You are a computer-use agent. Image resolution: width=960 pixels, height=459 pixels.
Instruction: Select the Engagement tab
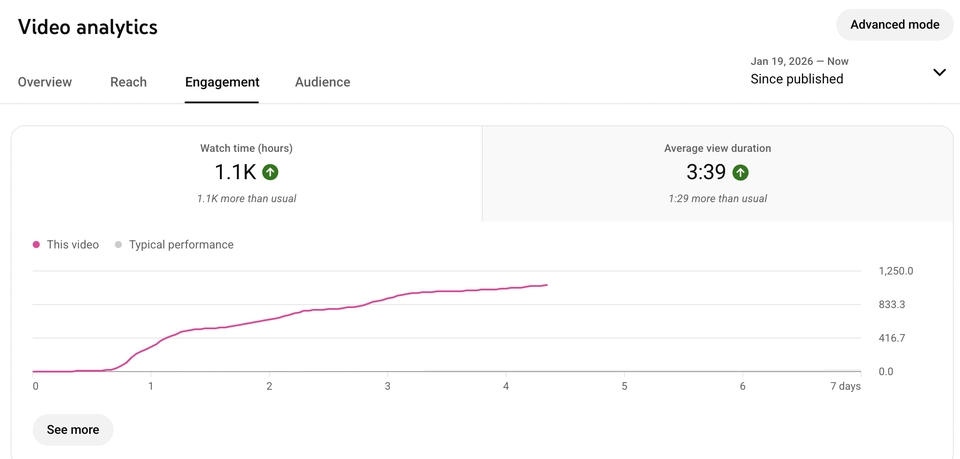[x=222, y=82]
